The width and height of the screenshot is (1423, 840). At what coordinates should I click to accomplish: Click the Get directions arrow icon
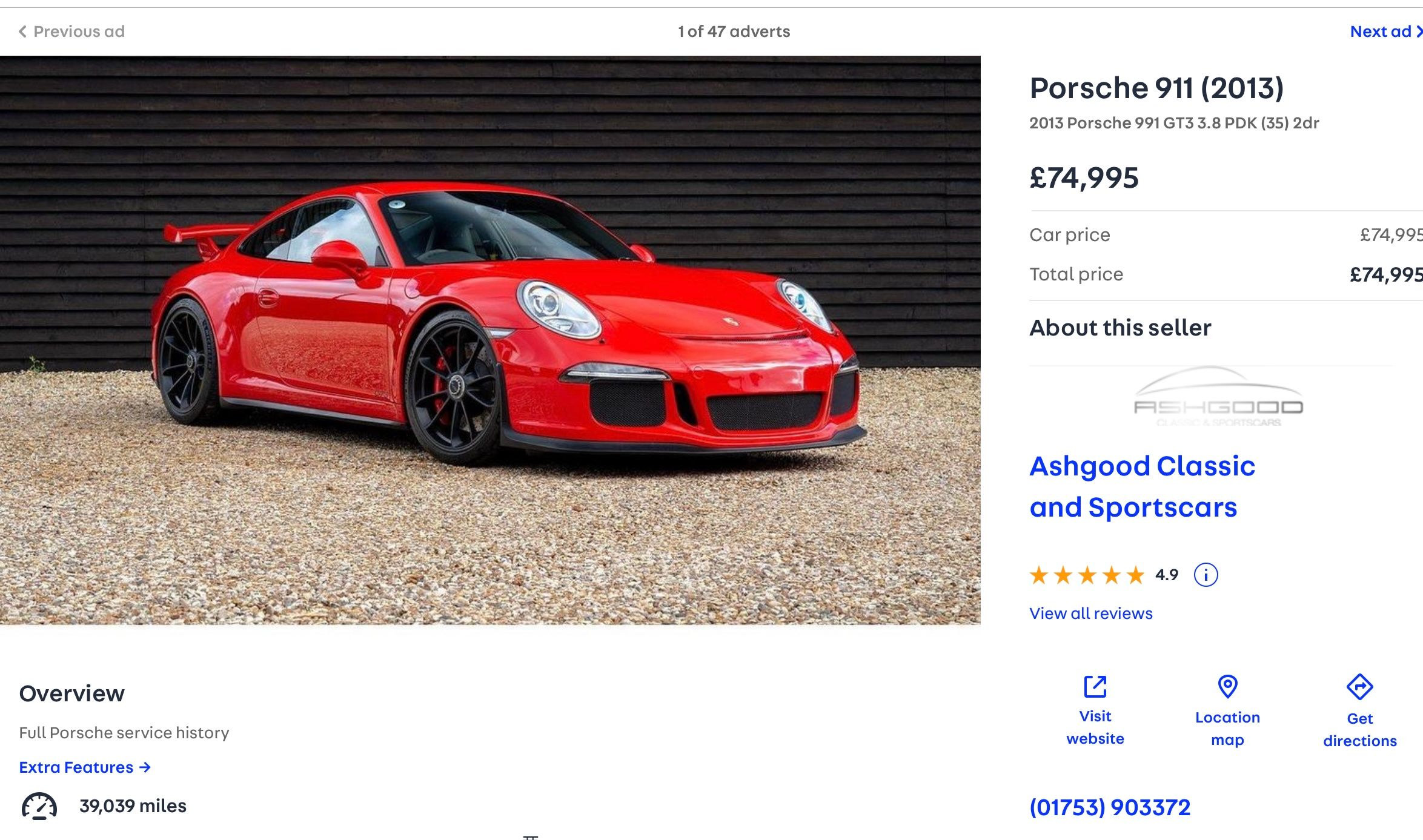click(x=1359, y=687)
